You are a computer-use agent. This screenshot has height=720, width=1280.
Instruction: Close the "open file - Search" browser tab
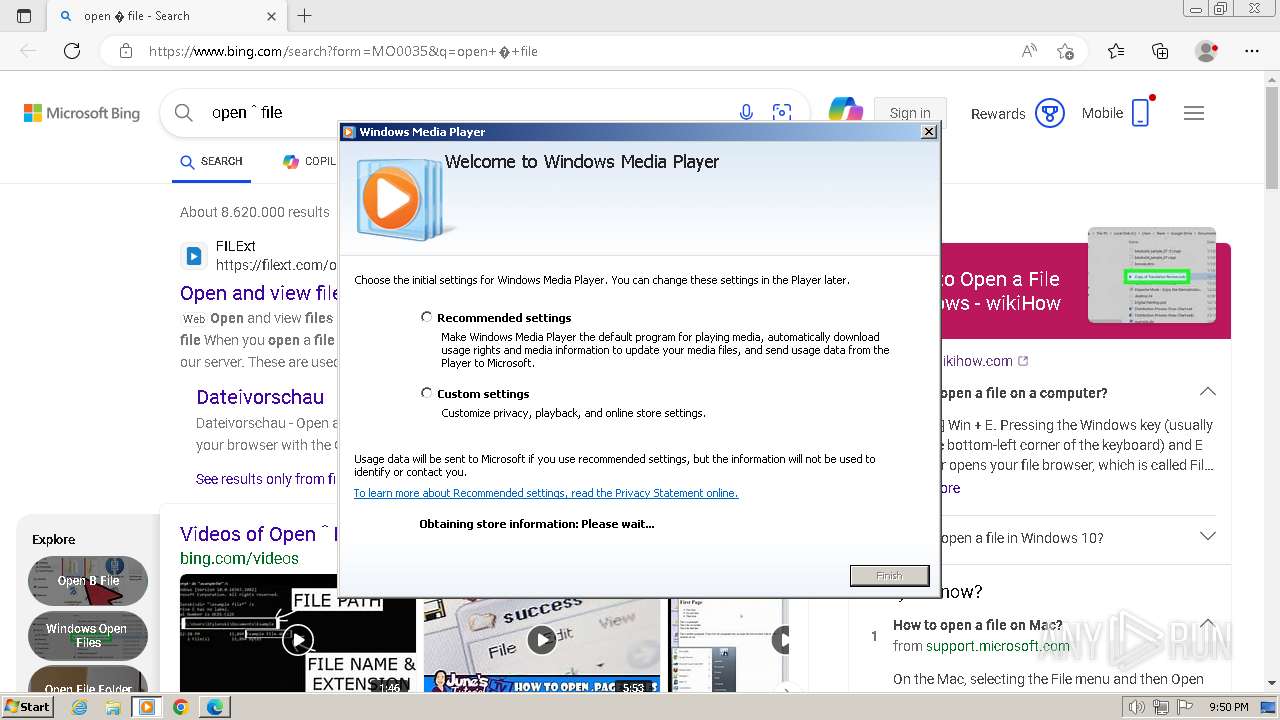272,16
